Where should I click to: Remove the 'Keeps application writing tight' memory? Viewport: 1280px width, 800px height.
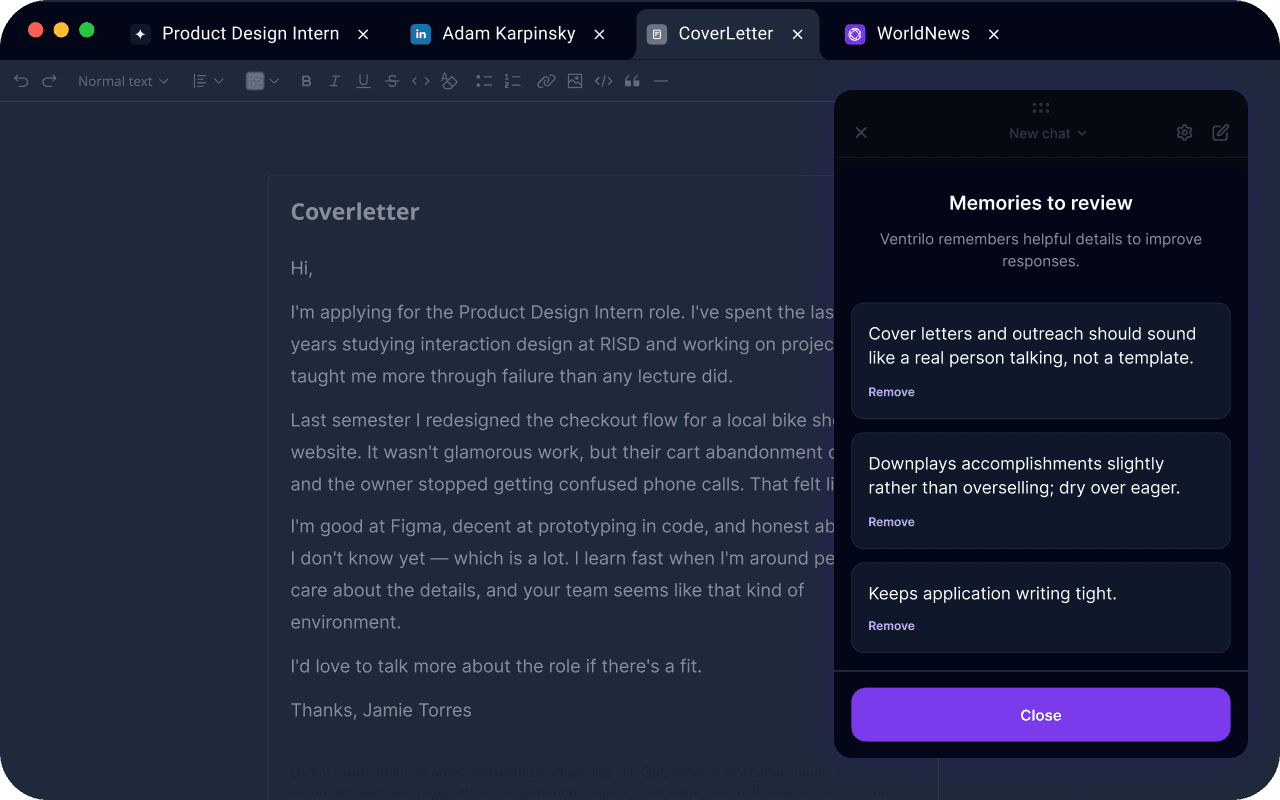point(891,626)
